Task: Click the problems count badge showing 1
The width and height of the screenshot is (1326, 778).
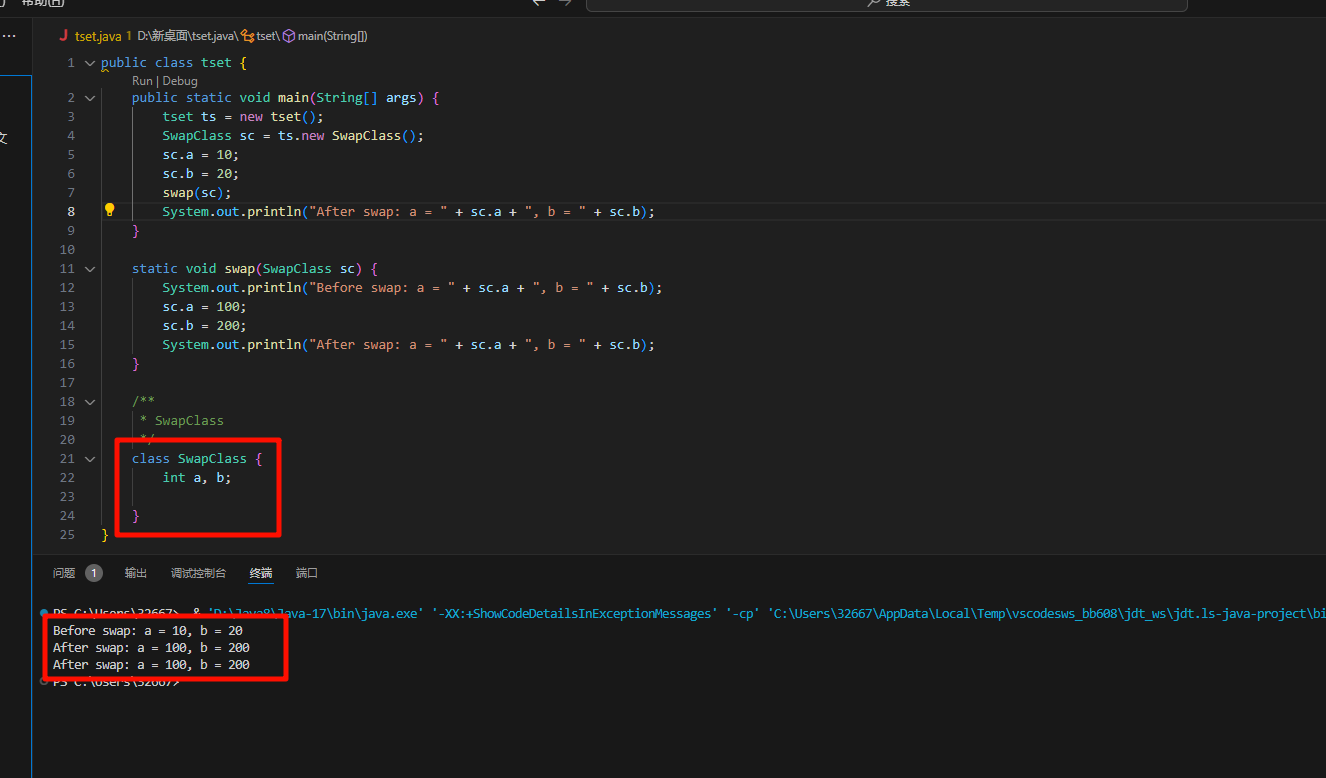Action: pos(94,573)
